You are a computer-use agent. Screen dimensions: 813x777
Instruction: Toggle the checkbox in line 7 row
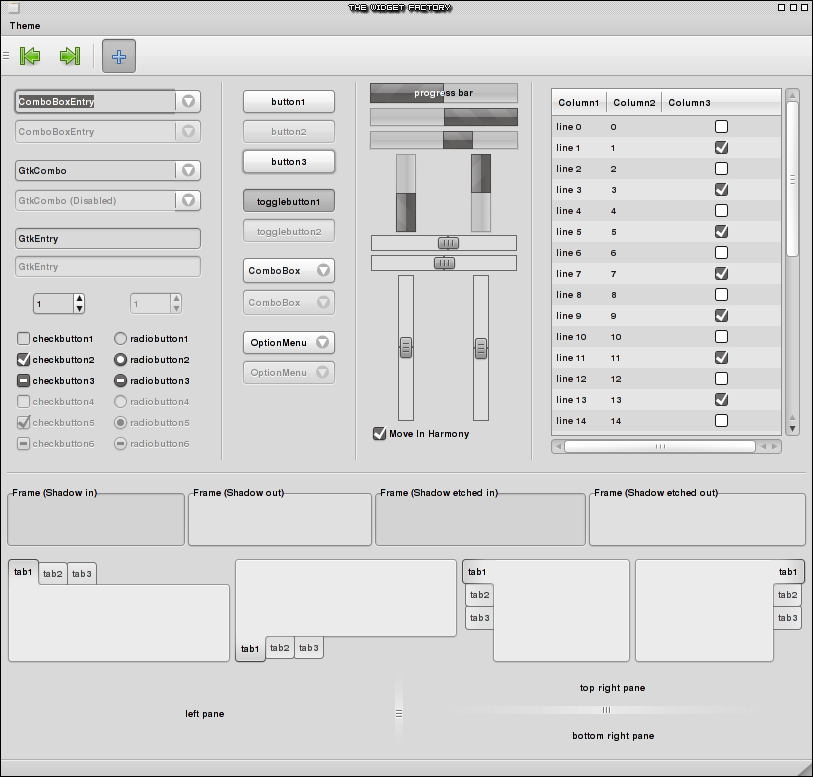pyautogui.click(x=721, y=274)
